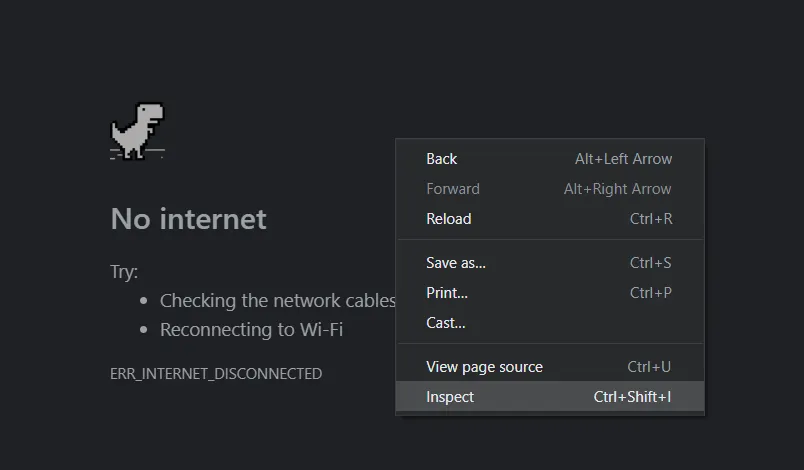Click the Ctrl+Shift+I shortcut label
Image resolution: width=804 pixels, height=470 pixels.
tap(632, 397)
